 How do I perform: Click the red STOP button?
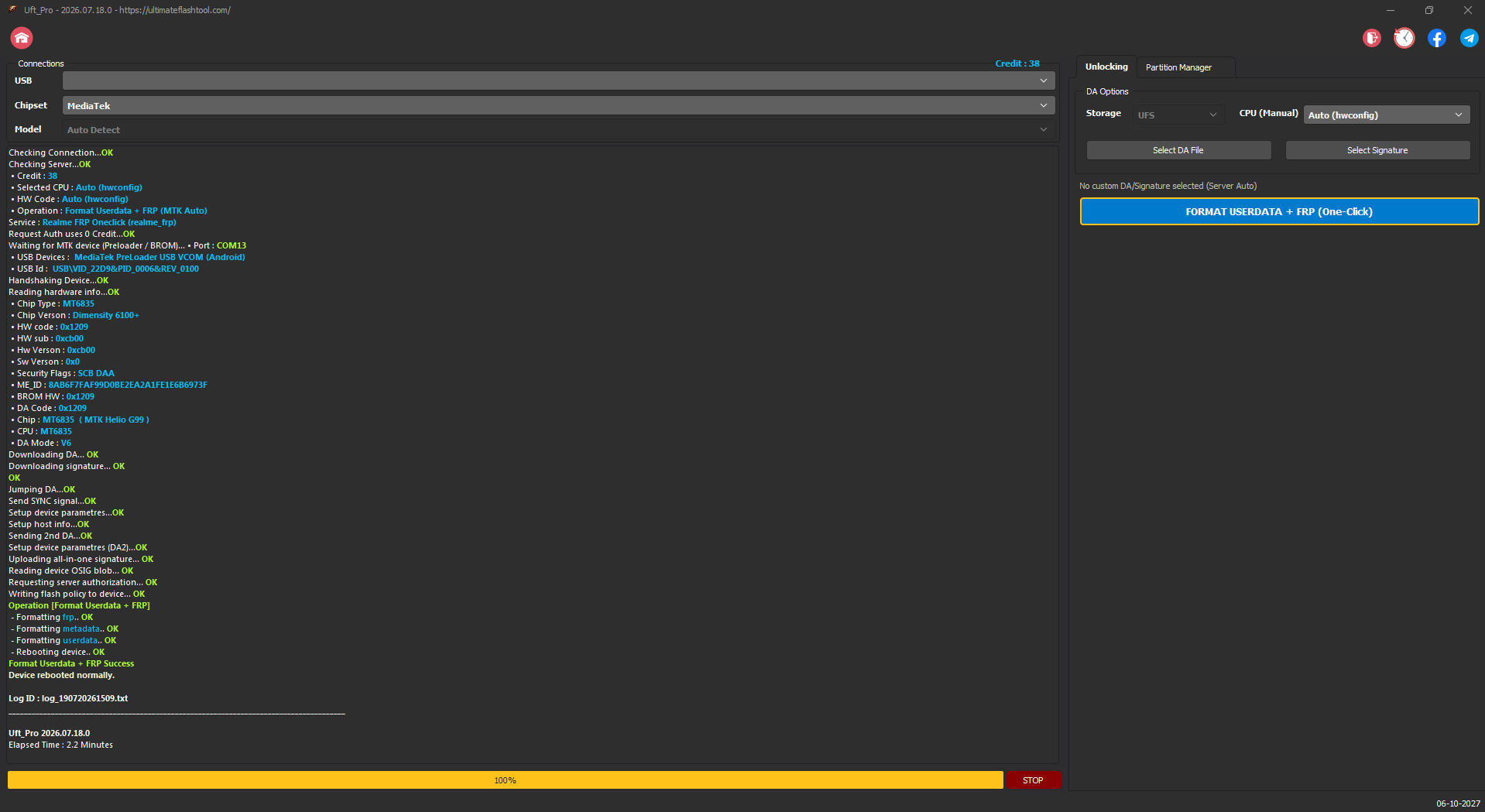click(1033, 780)
